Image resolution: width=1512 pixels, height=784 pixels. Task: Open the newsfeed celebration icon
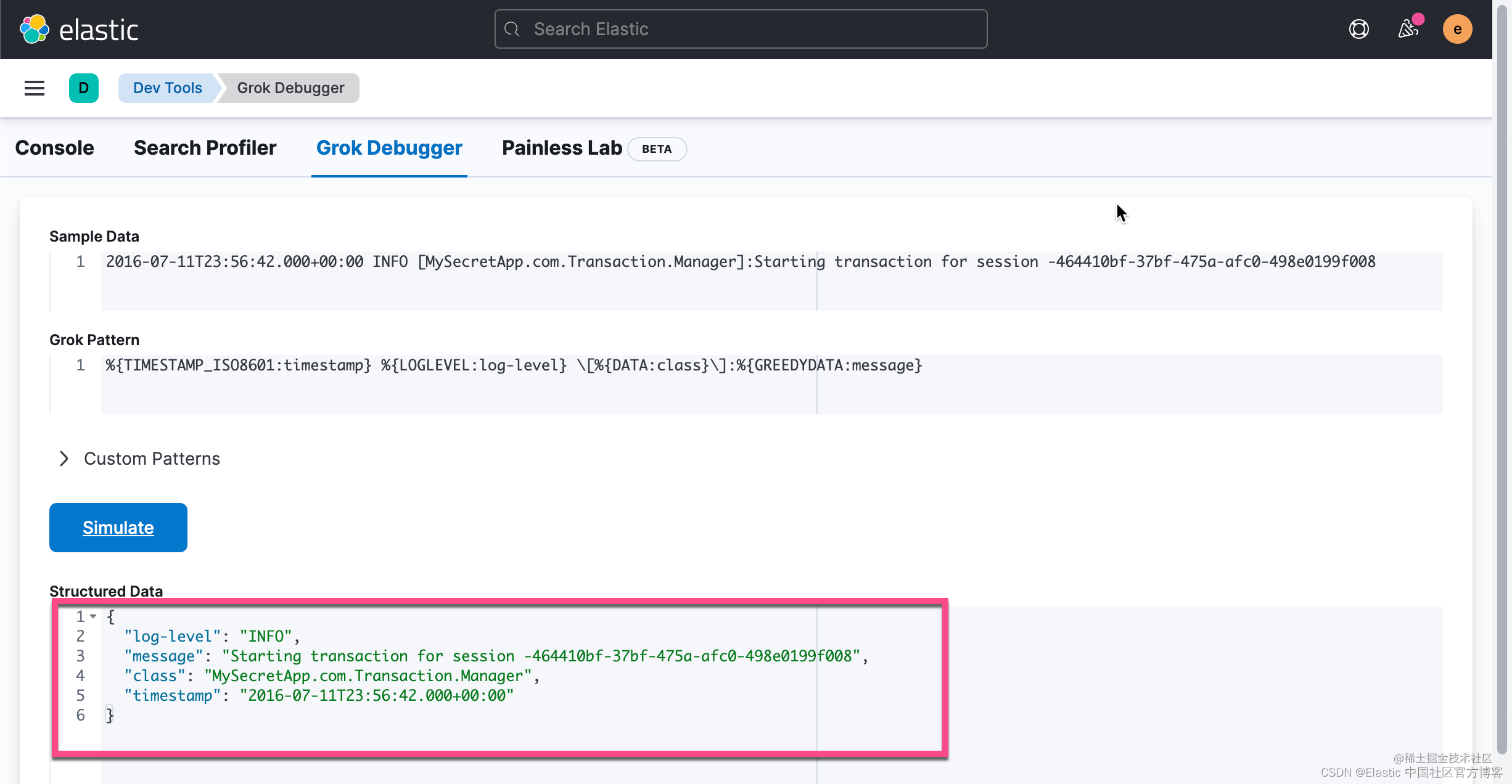click(x=1408, y=29)
